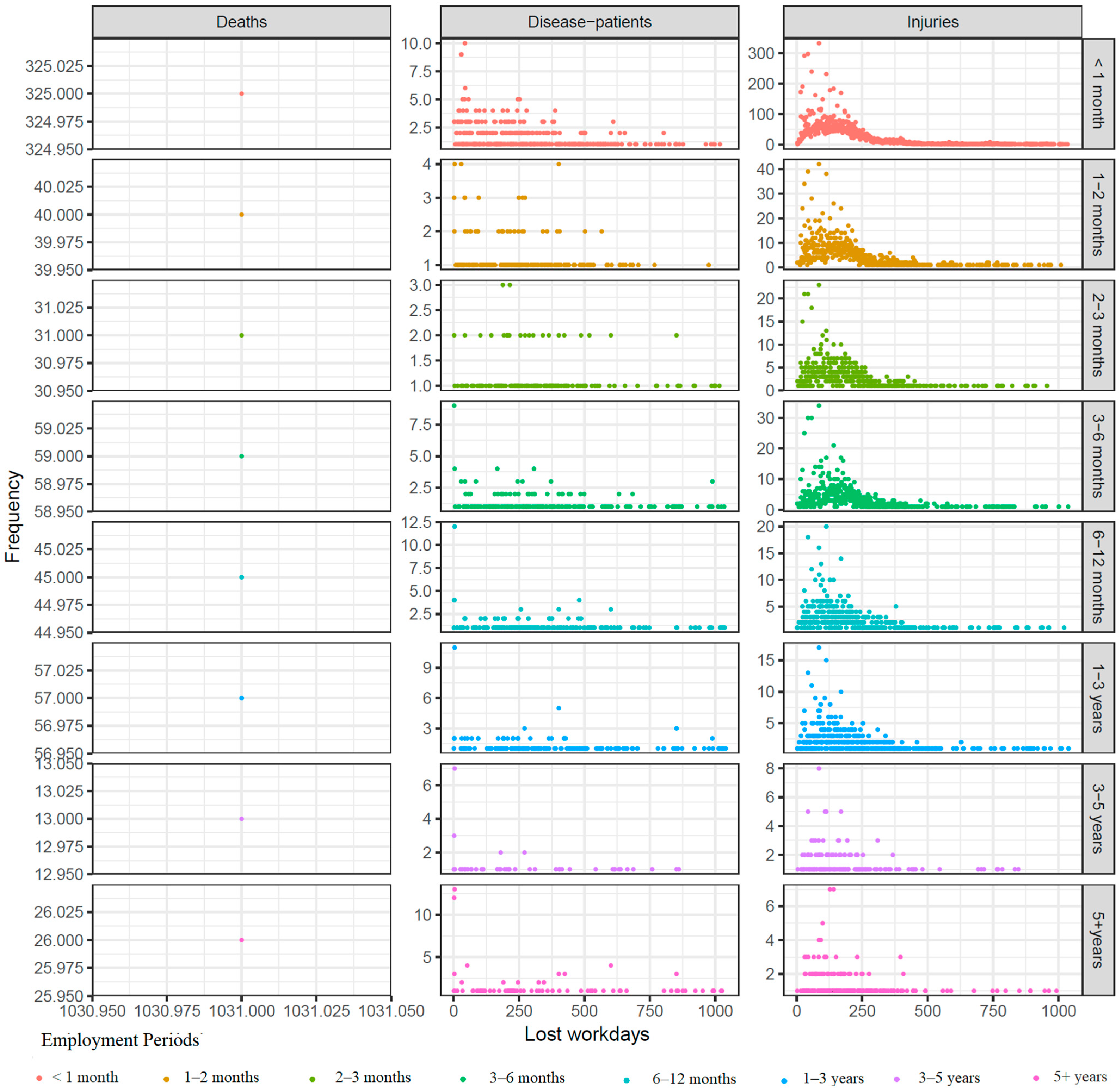
Task: Click the '2–3 months' legend label
Action: click(x=373, y=1077)
